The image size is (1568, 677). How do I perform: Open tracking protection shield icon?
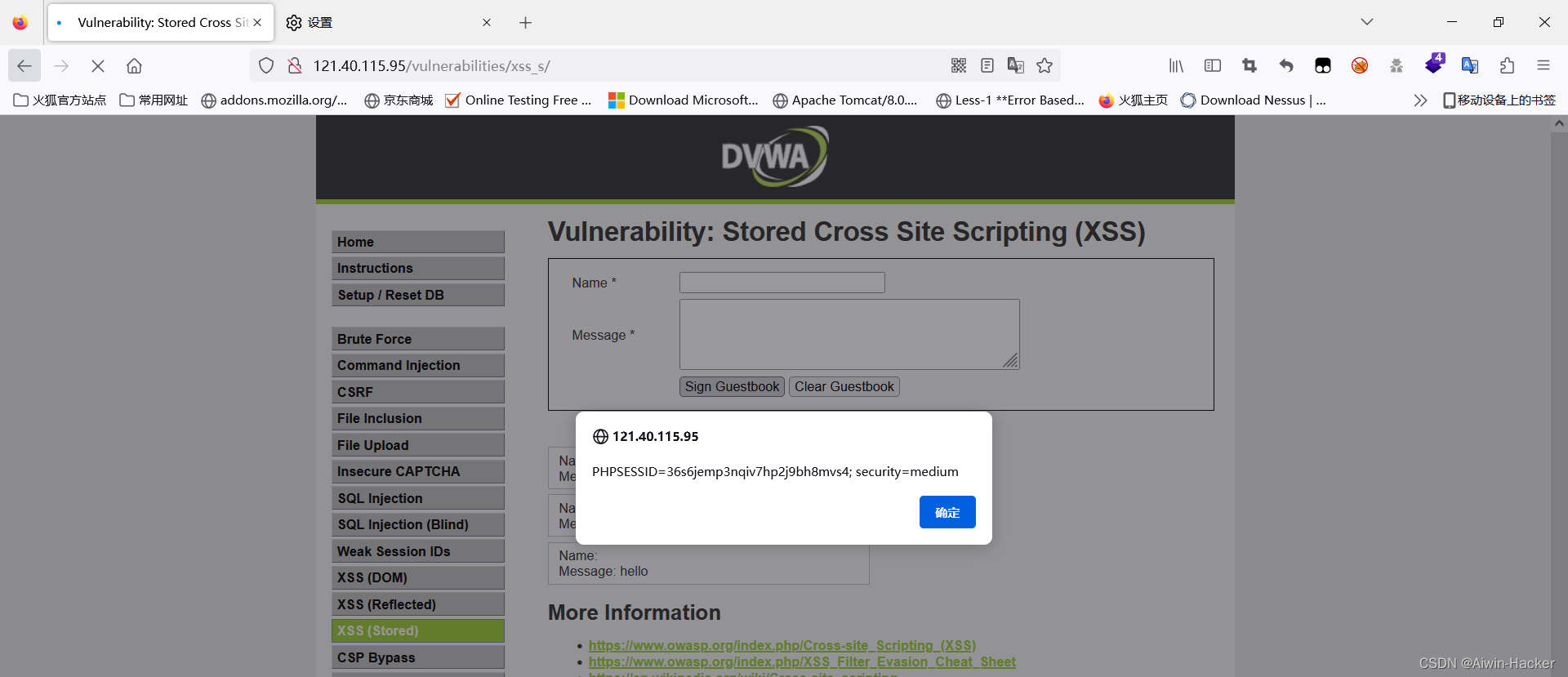pos(266,66)
